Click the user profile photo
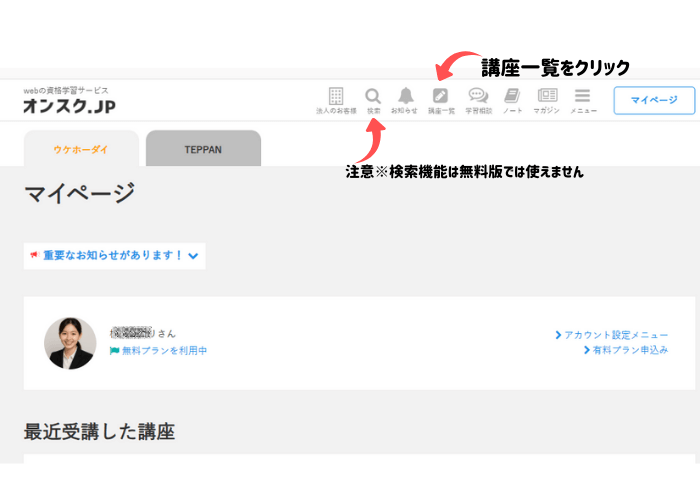The height and width of the screenshot is (480, 700). (70, 343)
